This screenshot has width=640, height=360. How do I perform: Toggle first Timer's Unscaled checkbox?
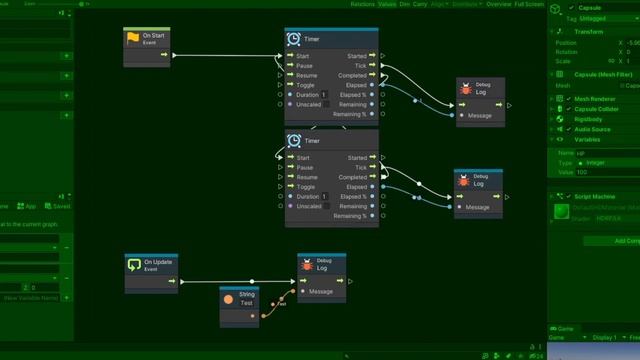326,104
